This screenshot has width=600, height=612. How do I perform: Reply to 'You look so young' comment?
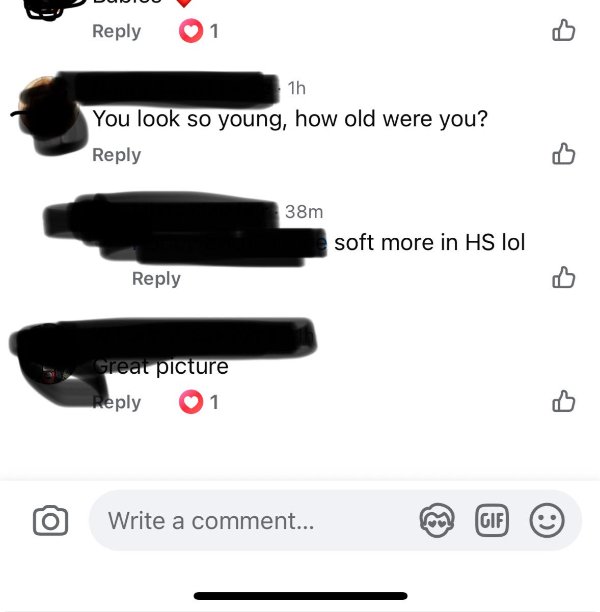(116, 155)
